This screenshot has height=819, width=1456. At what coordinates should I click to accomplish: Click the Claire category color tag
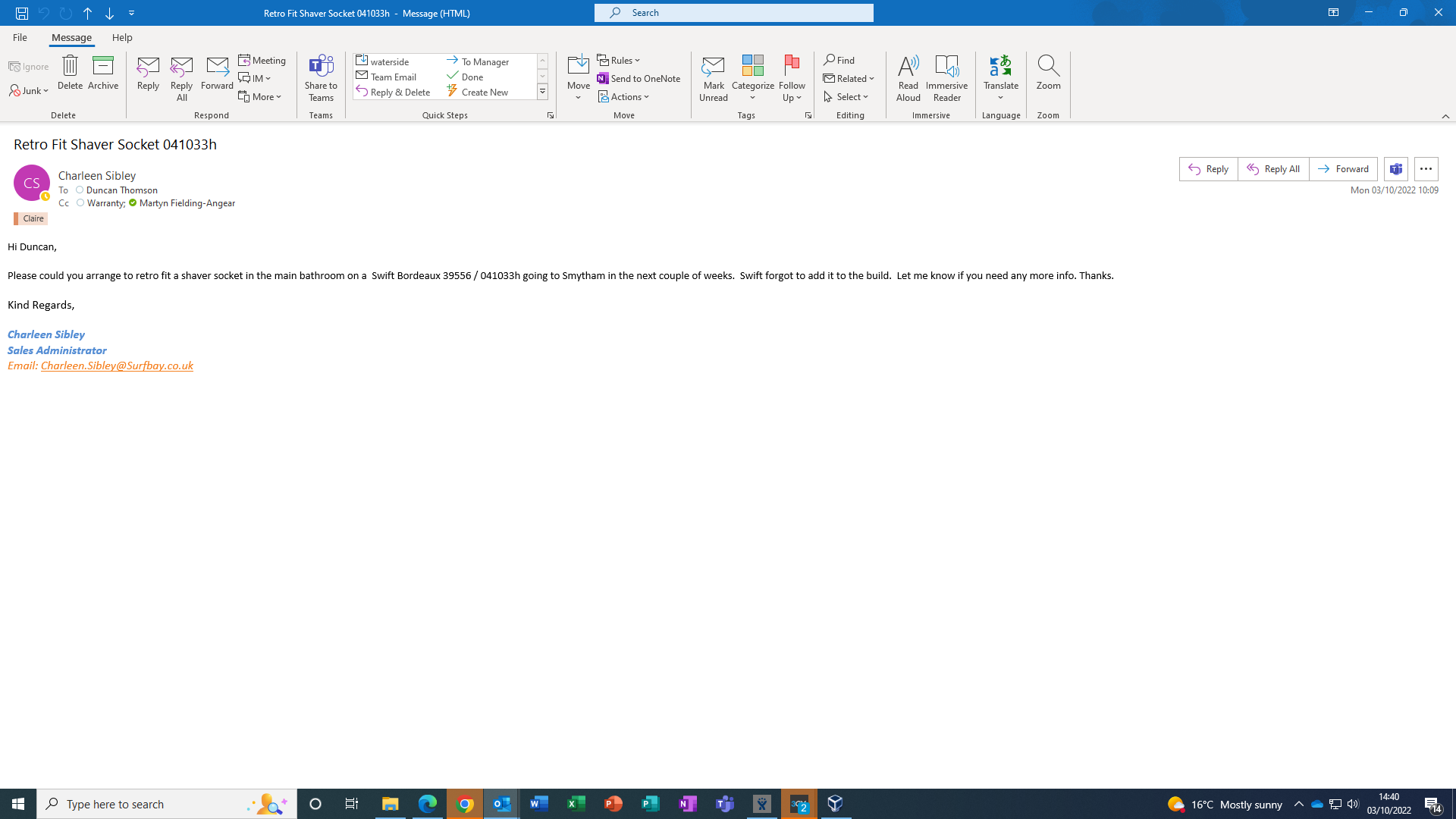32,218
